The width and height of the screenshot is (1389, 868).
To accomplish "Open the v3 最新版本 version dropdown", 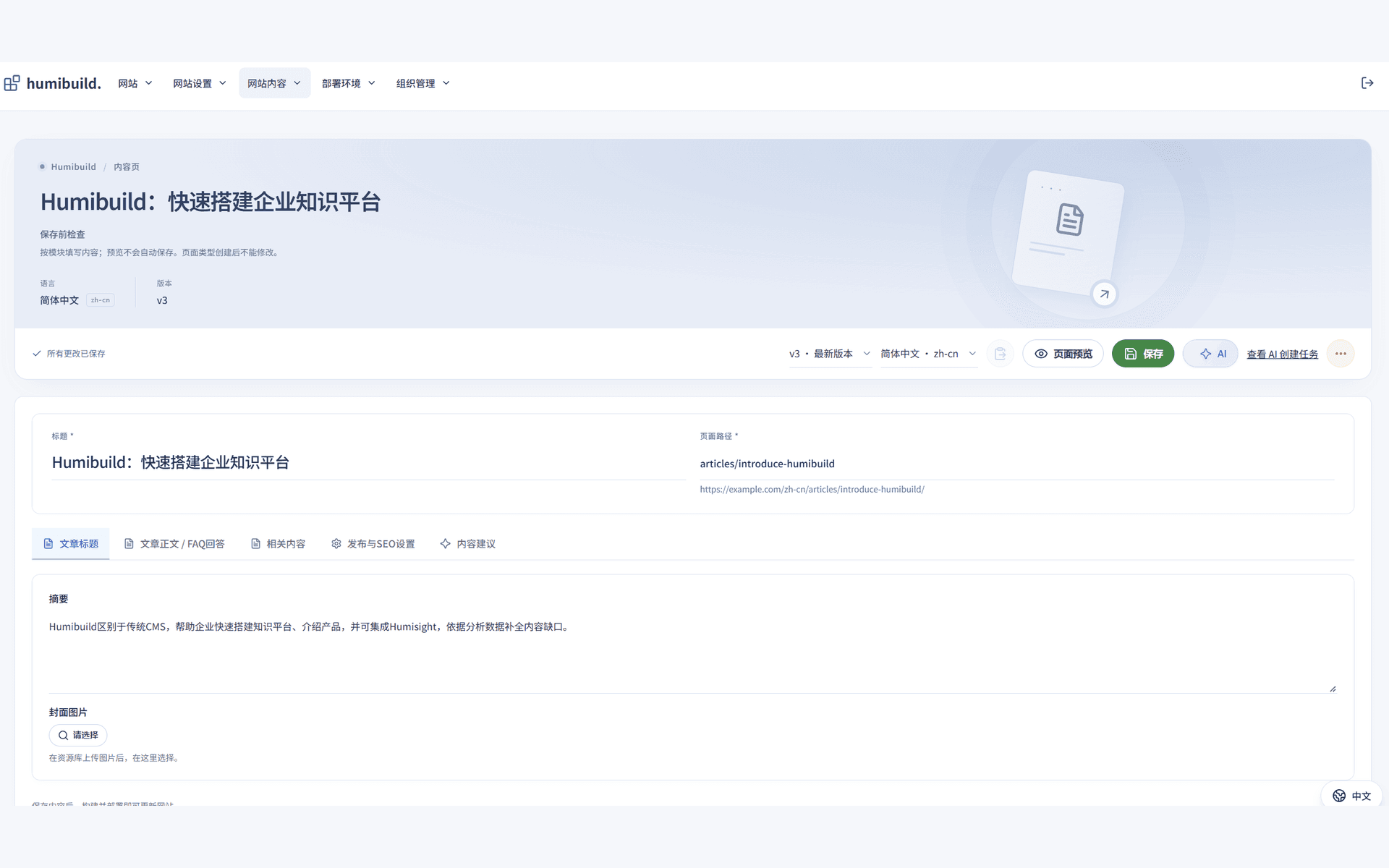I will click(830, 354).
